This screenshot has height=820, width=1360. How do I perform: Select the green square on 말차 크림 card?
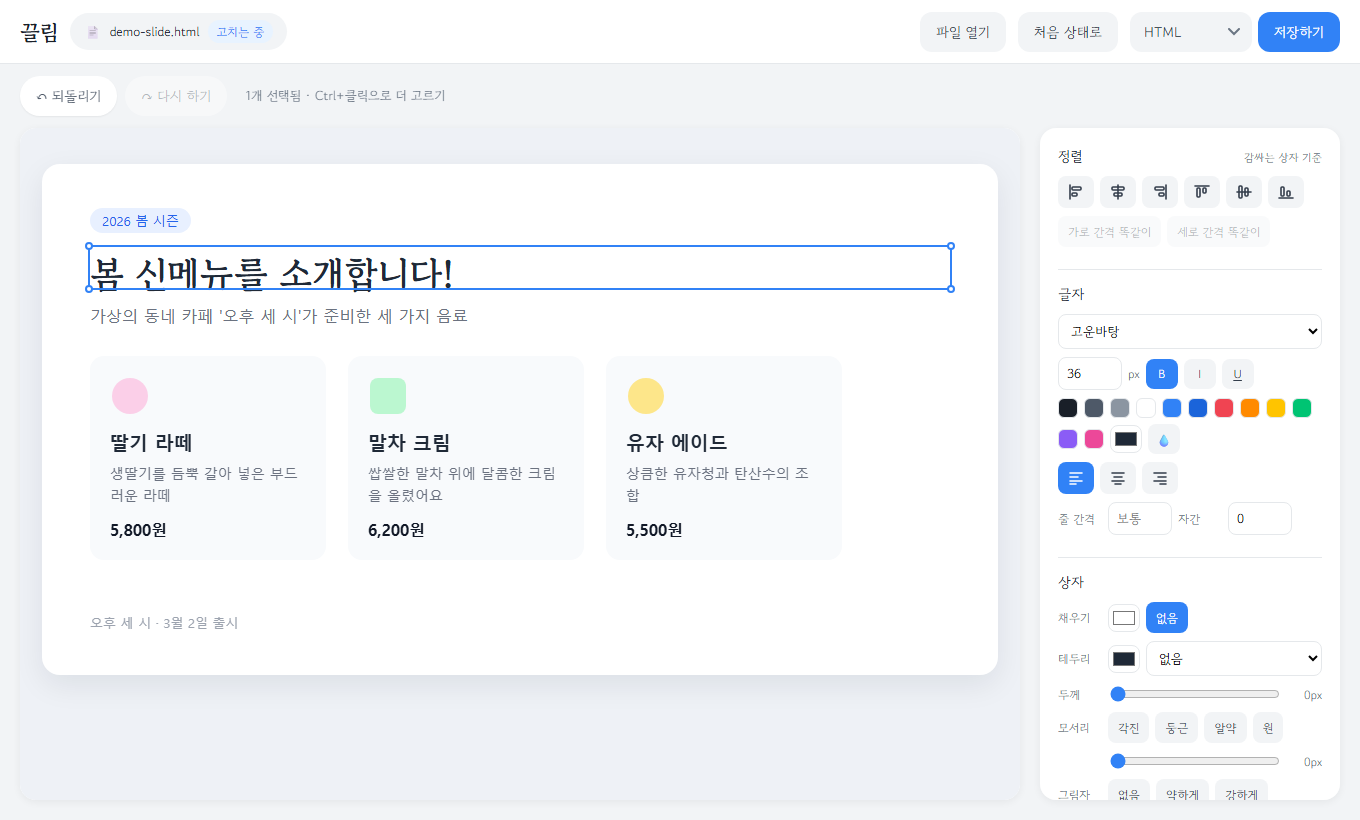click(388, 396)
